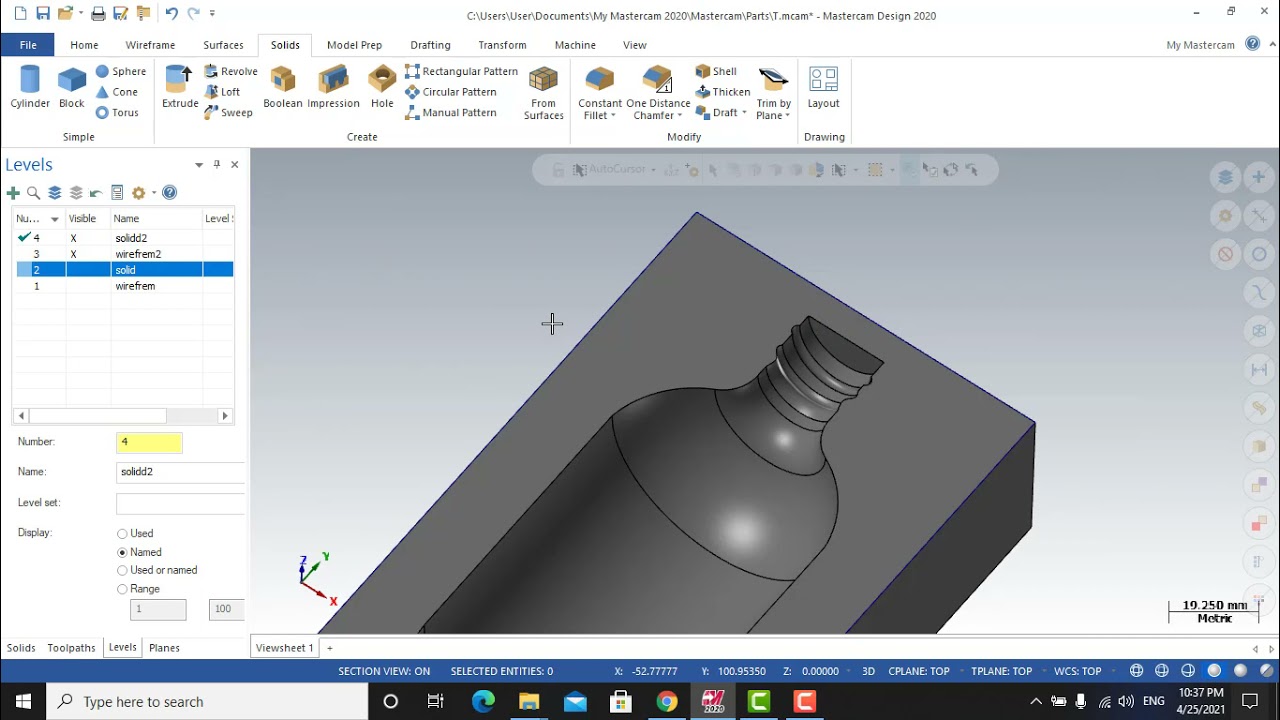Apply the Thicken tool
The height and width of the screenshot is (720, 1280).
click(723, 92)
